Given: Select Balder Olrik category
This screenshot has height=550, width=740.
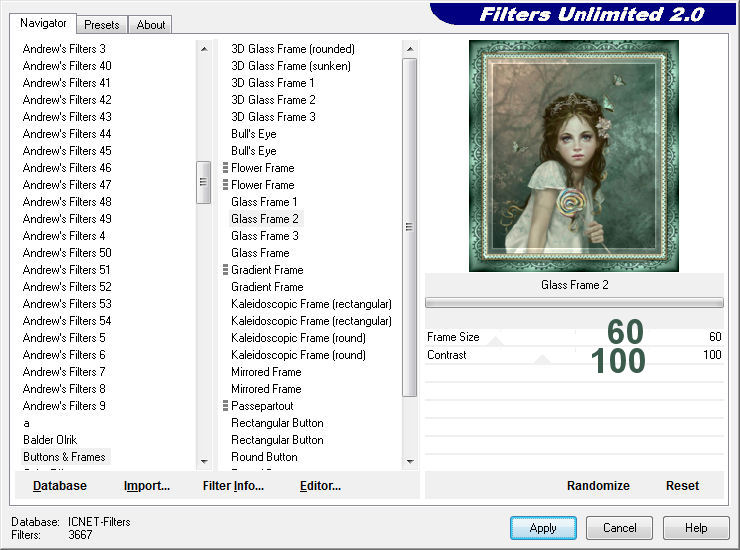Looking at the screenshot, I should click(x=50, y=440).
